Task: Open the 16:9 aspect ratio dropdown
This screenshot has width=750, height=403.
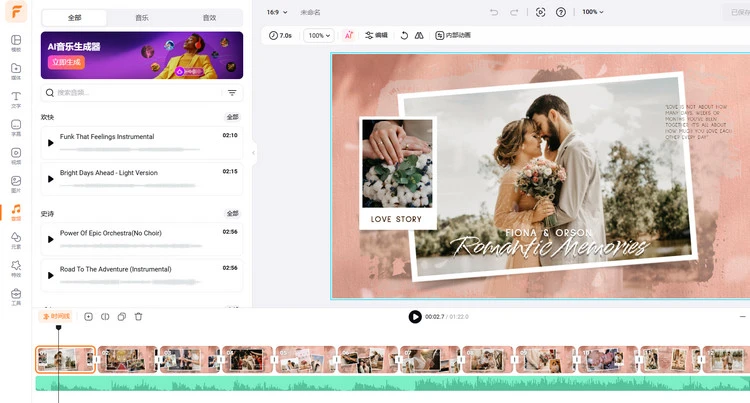Action: [x=277, y=12]
